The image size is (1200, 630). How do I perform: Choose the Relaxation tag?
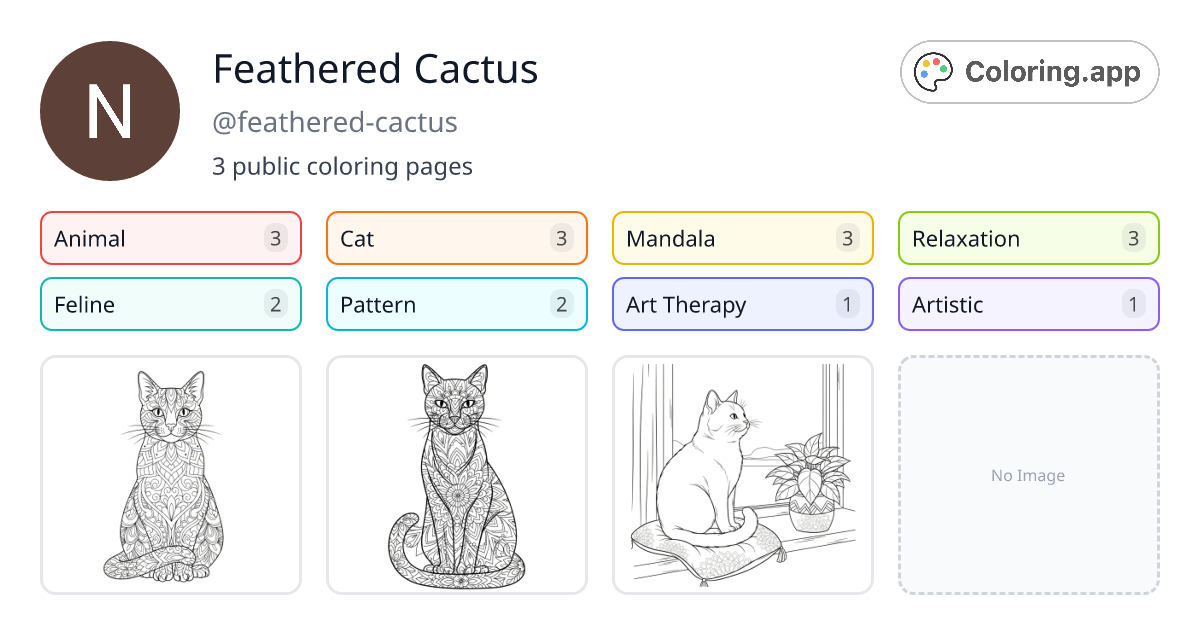point(1029,238)
